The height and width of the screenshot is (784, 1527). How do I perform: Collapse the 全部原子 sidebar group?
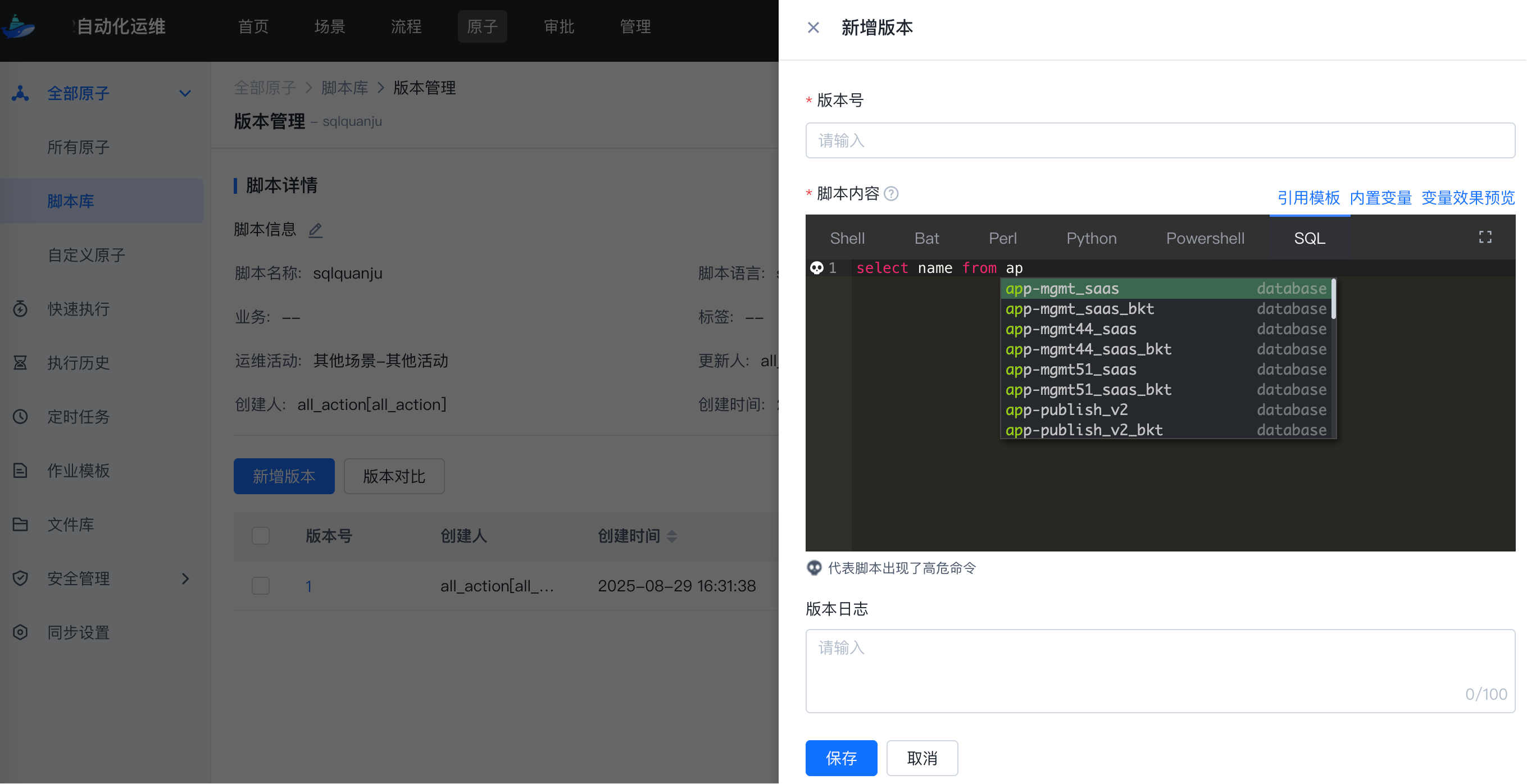185,94
